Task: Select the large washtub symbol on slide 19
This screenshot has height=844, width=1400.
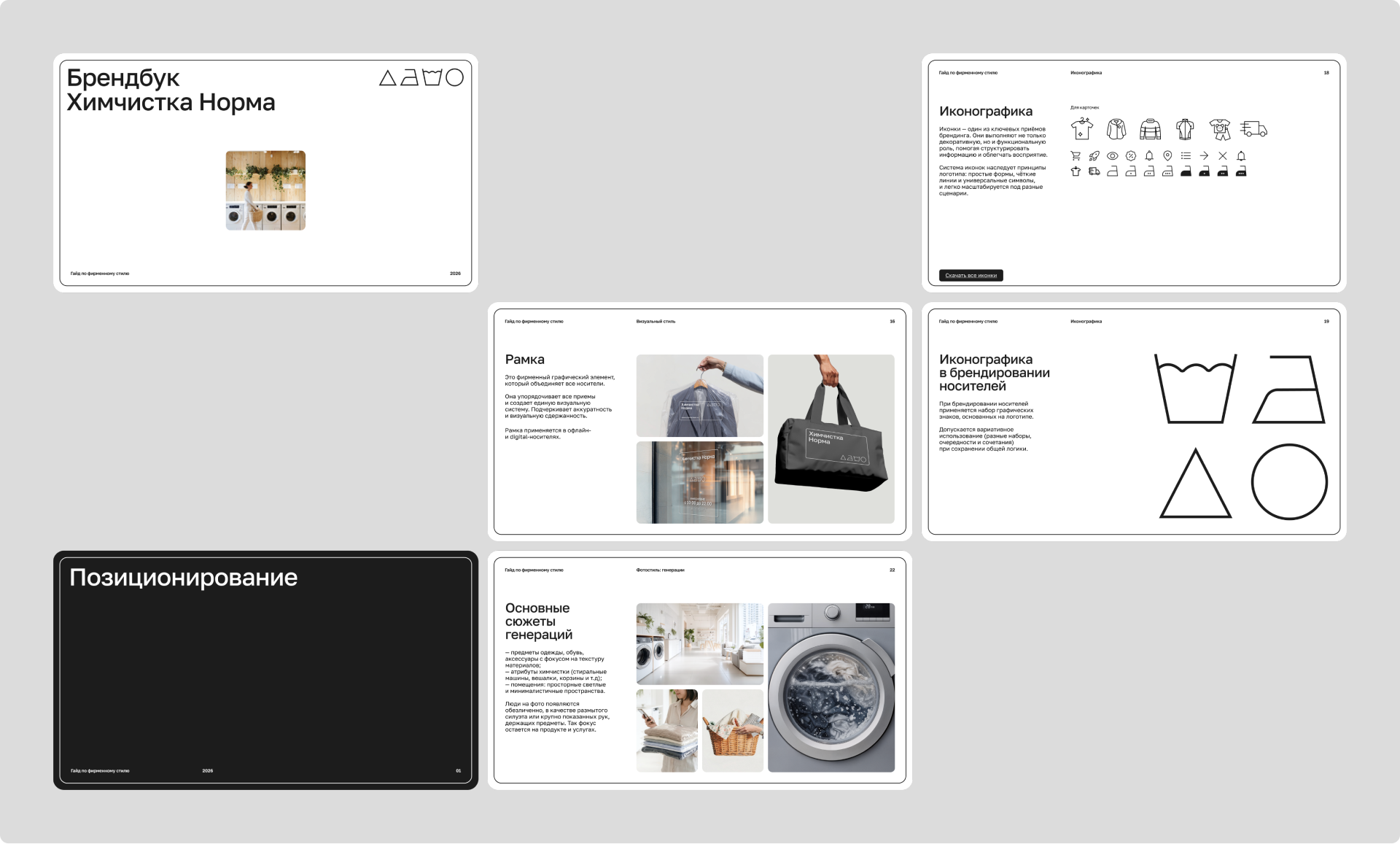Action: pos(1195,389)
